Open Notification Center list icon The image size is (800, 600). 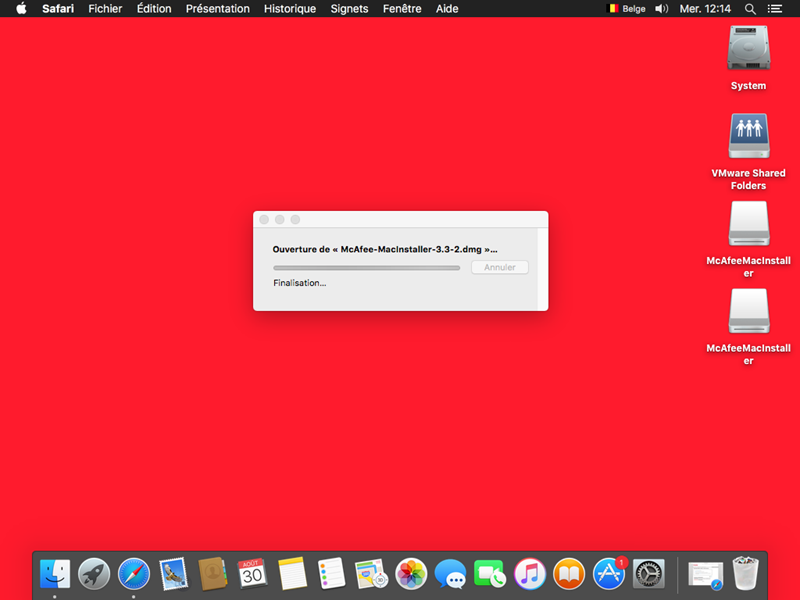(x=775, y=9)
